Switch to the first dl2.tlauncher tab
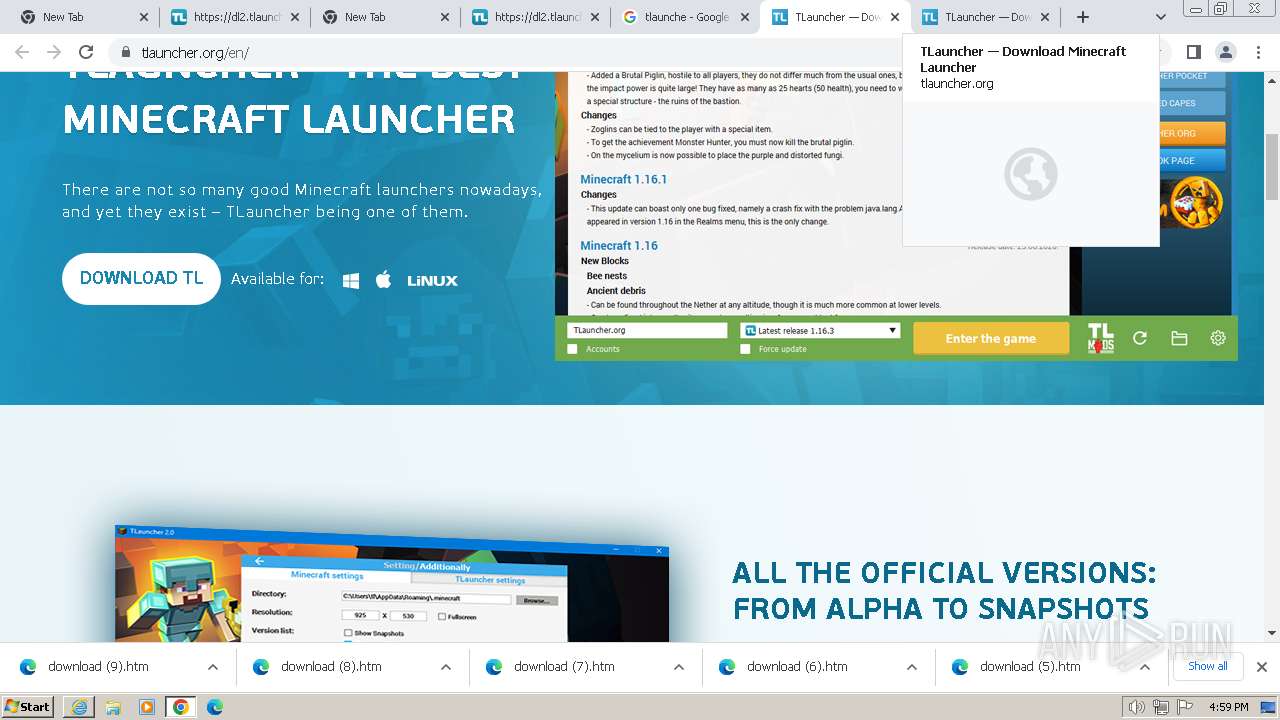Viewport: 1280px width, 720px height. 237,17
